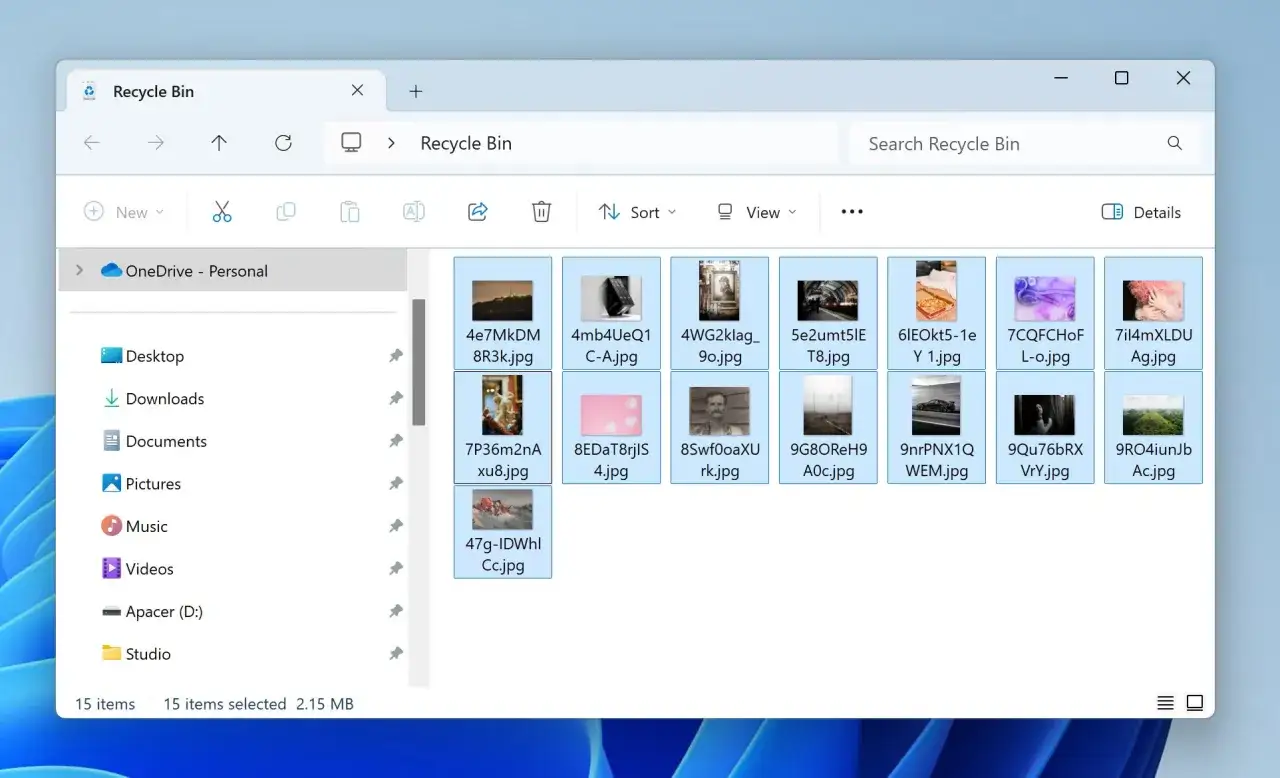Viewport: 1280px width, 778px height.
Task: Open the View dropdown menu
Action: click(757, 212)
